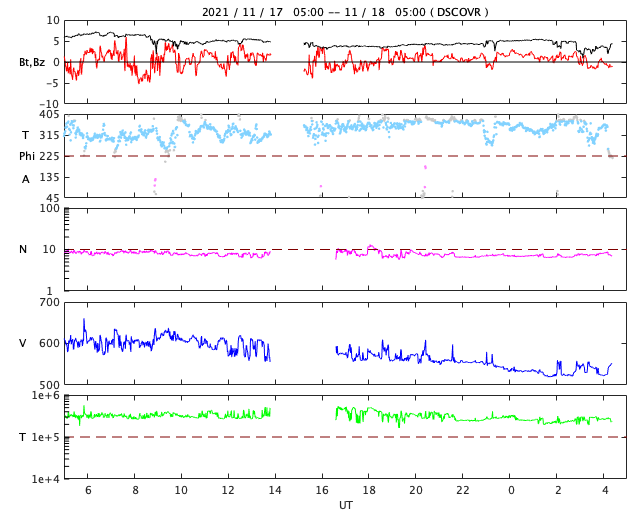Click the Phi axis label

29,156
